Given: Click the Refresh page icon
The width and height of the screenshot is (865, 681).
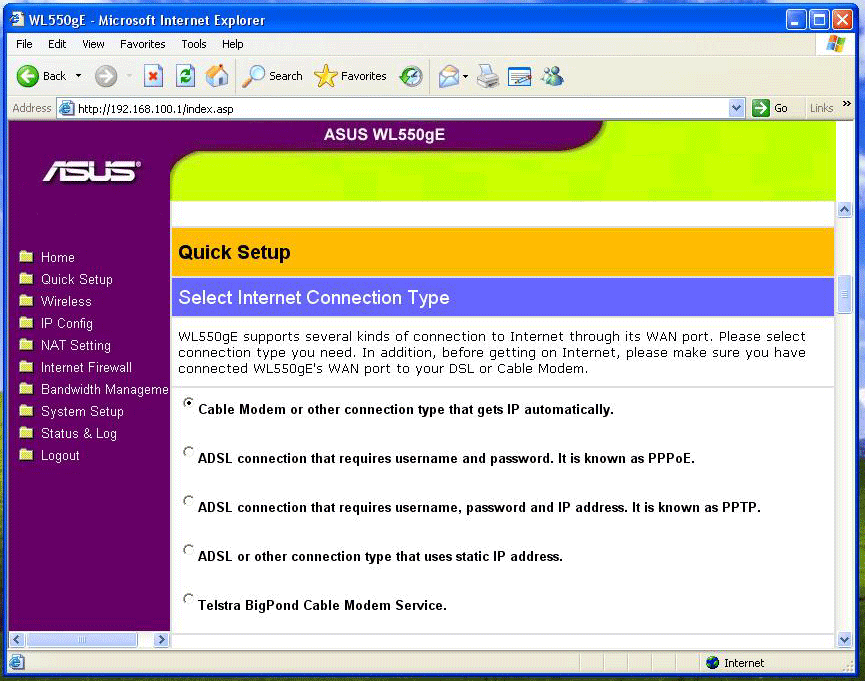Looking at the screenshot, I should point(185,76).
